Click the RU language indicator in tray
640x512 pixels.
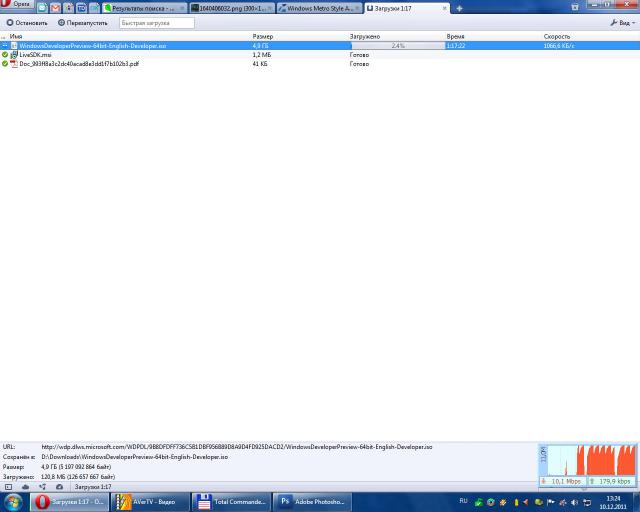(x=463, y=501)
